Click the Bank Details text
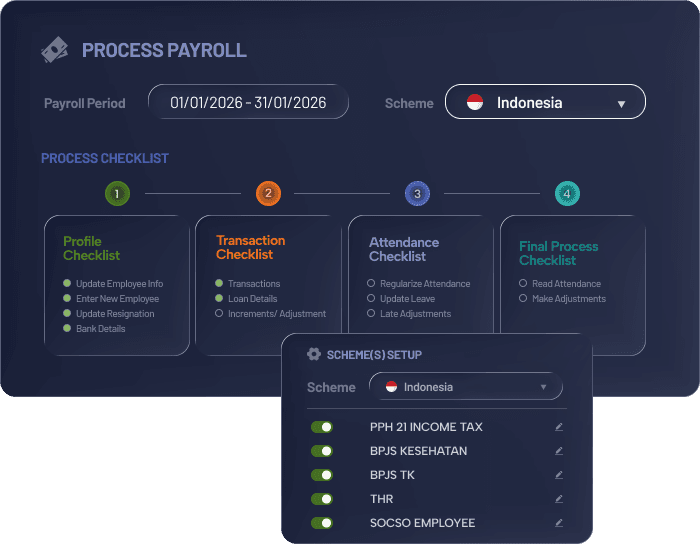Screen dimensions: 700x544 pyautogui.click(x=100, y=328)
